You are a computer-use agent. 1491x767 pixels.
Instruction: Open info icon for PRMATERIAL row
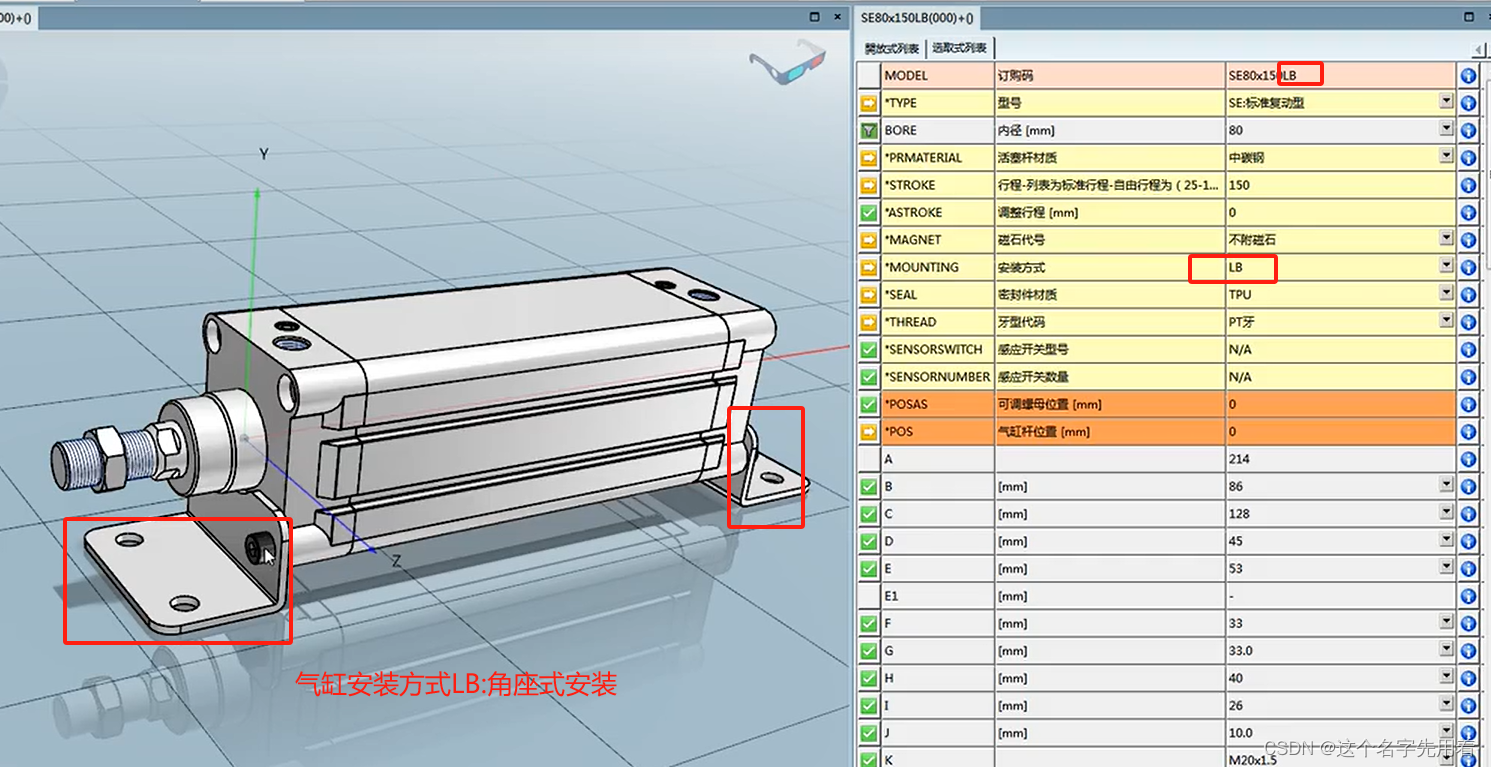(x=1468, y=157)
